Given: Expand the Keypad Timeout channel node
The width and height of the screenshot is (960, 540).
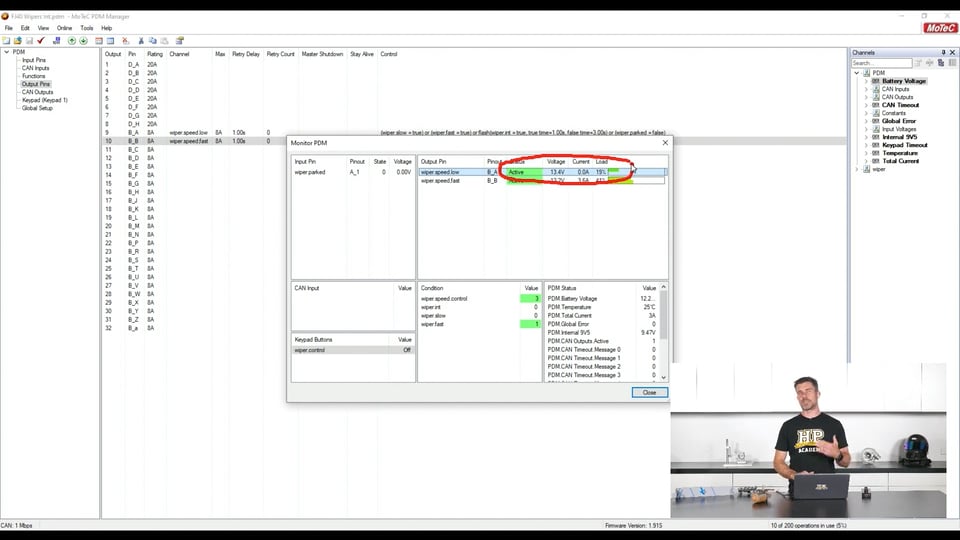Looking at the screenshot, I should pos(866,145).
